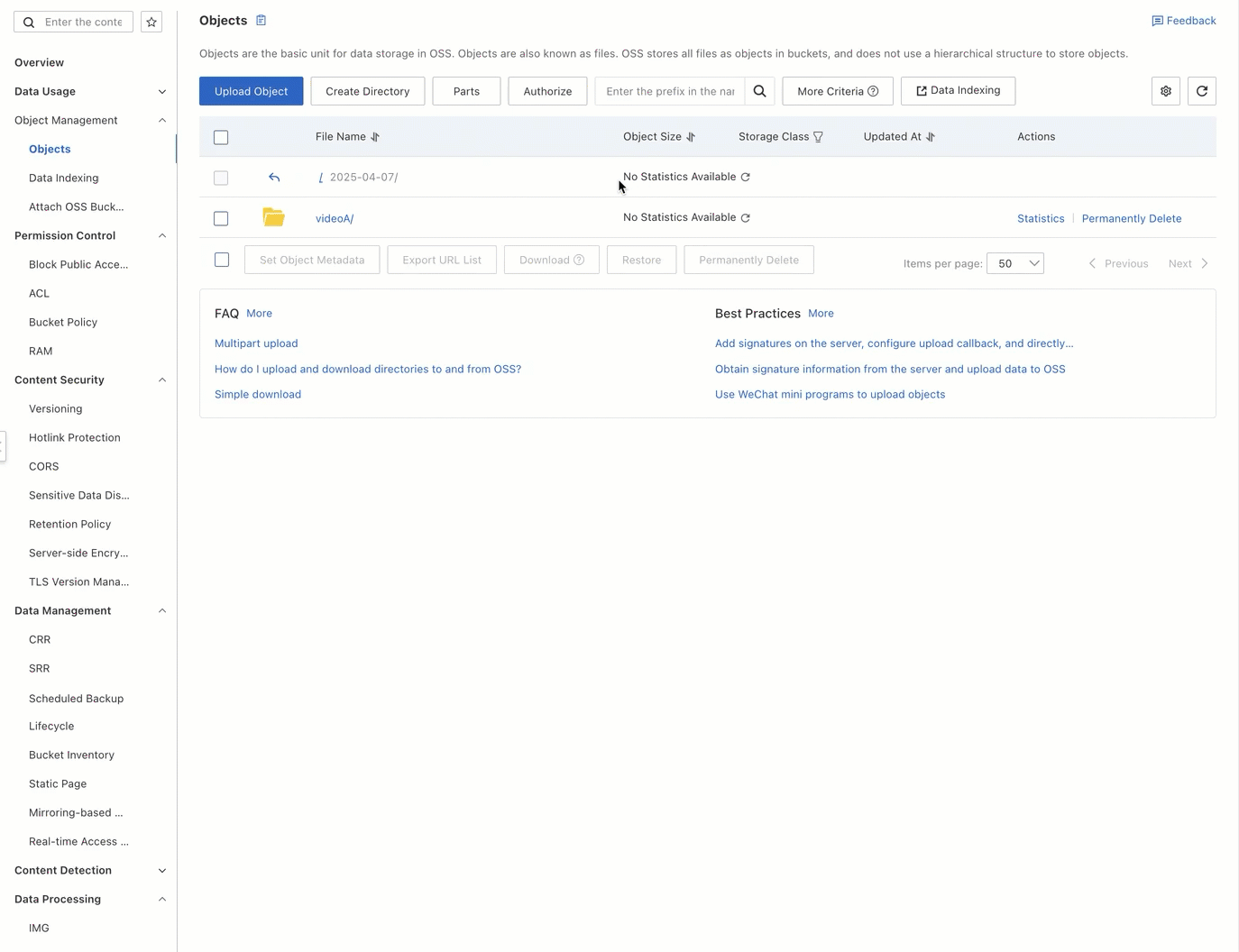This screenshot has height=952, width=1239.
Task: Open Hotlink Protection in the sidebar
Action: point(74,437)
